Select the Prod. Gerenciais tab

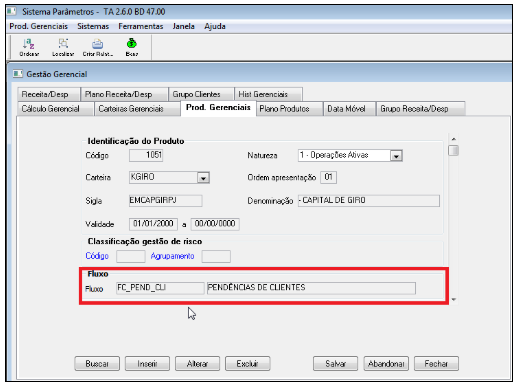point(218,108)
